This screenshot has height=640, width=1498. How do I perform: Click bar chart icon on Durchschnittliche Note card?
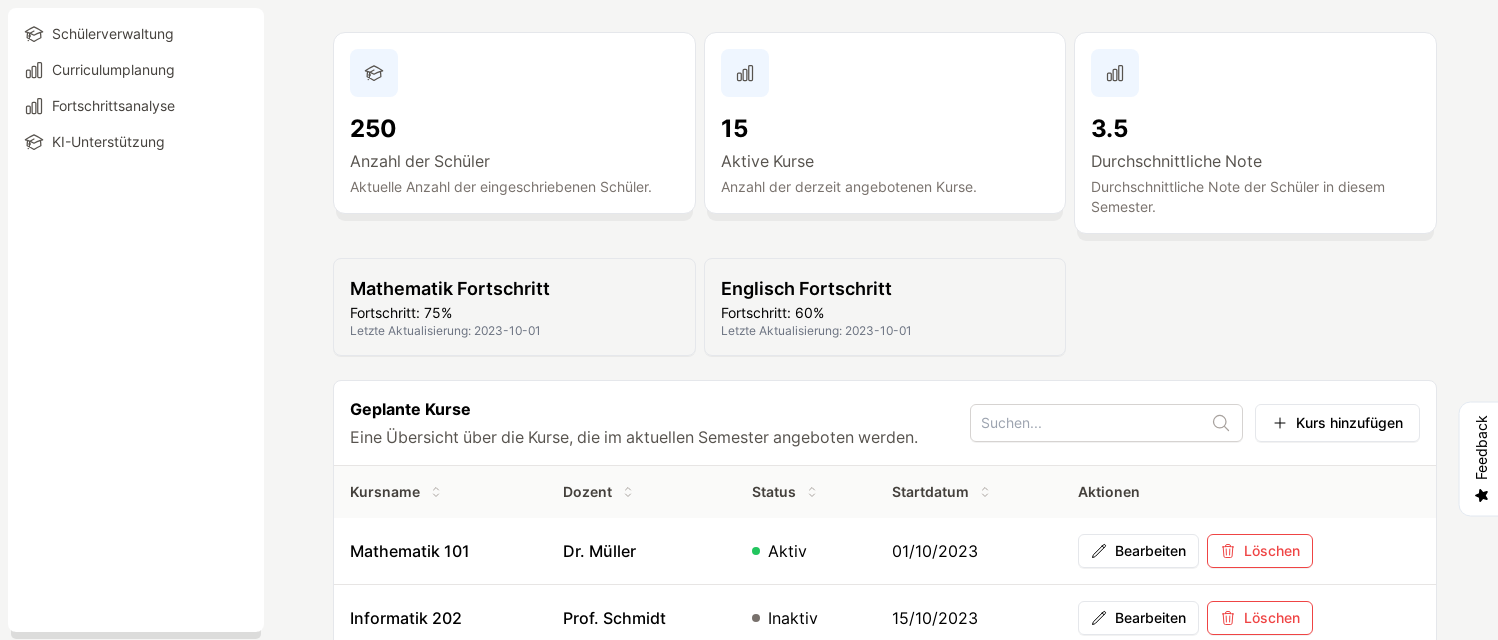click(x=1115, y=73)
